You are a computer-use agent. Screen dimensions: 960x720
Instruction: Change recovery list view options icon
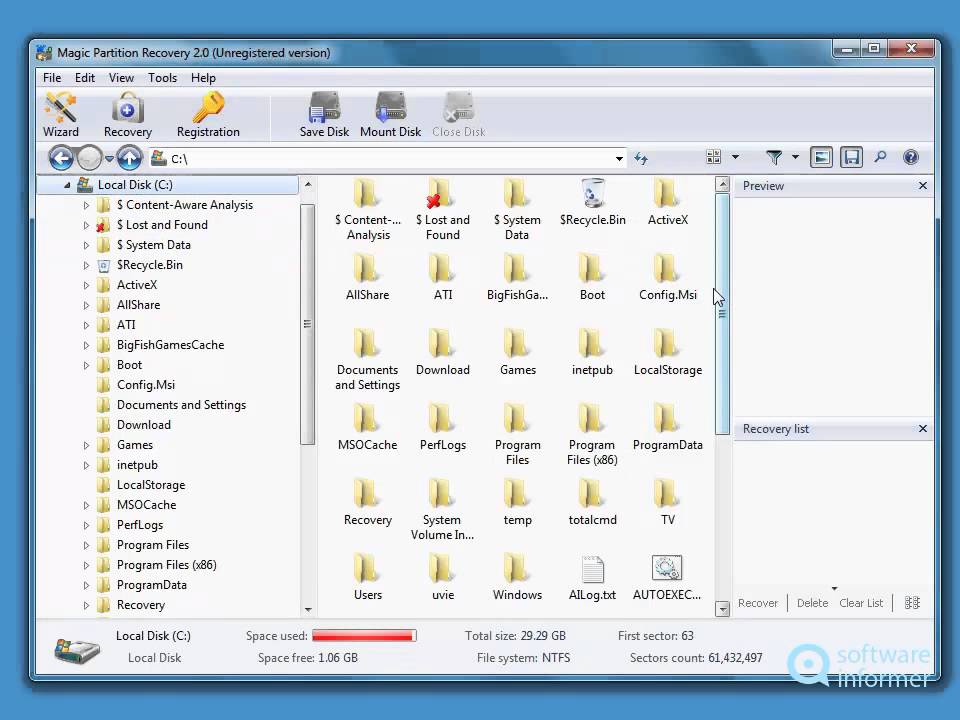click(912, 603)
